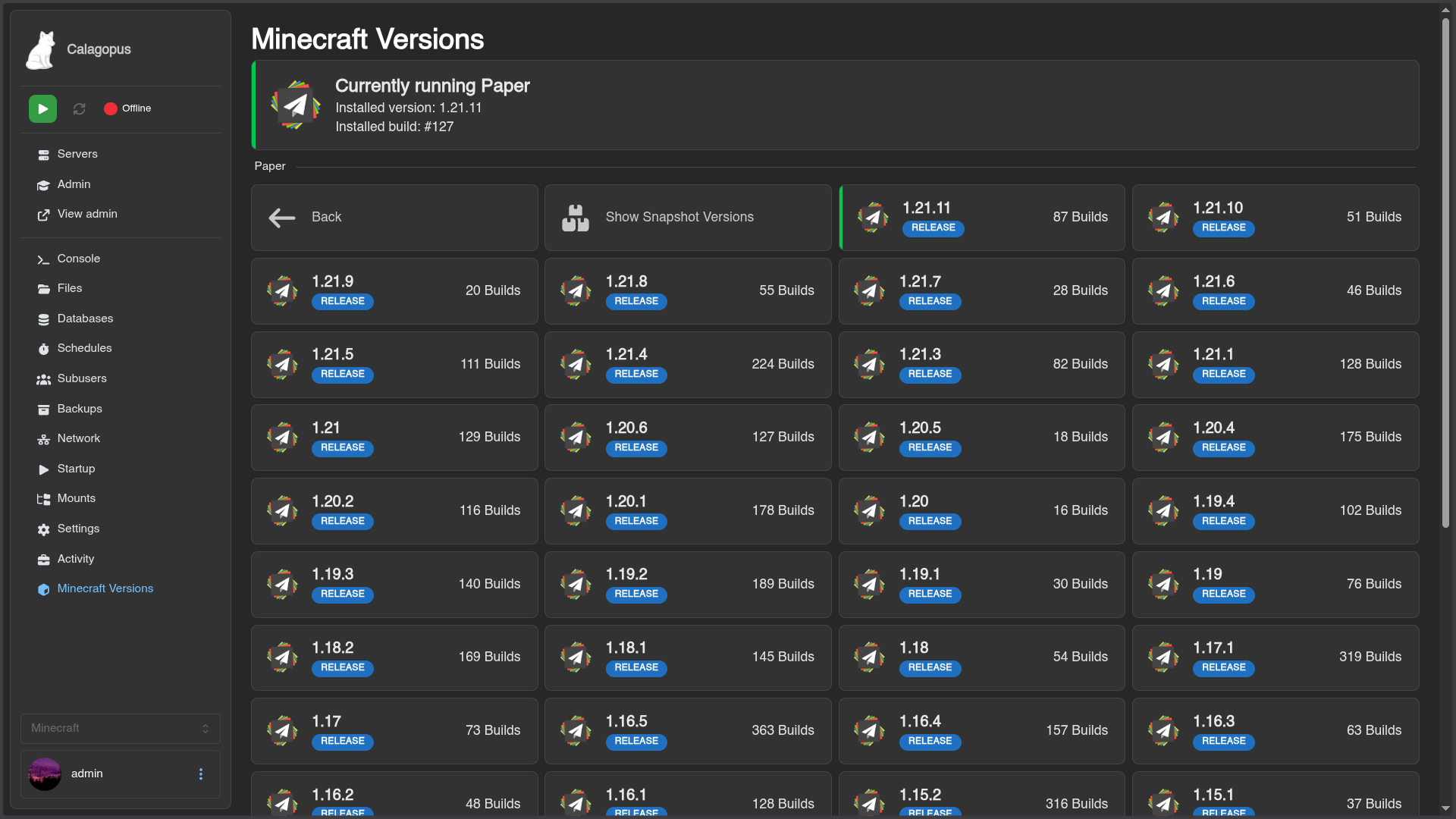Screen dimensions: 1456x819
Task: Open Network settings page
Action: tap(78, 439)
